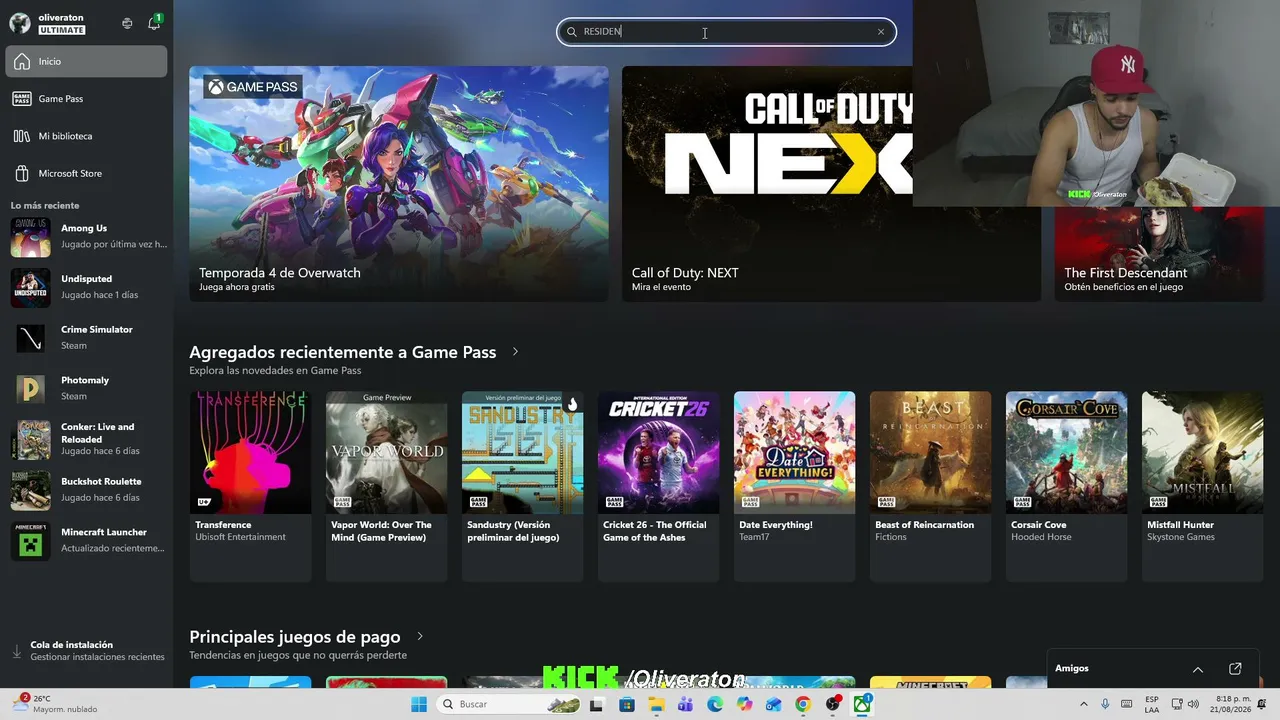Show hidden system tray icons
Viewport: 1280px width, 720px height.
[1085, 704]
